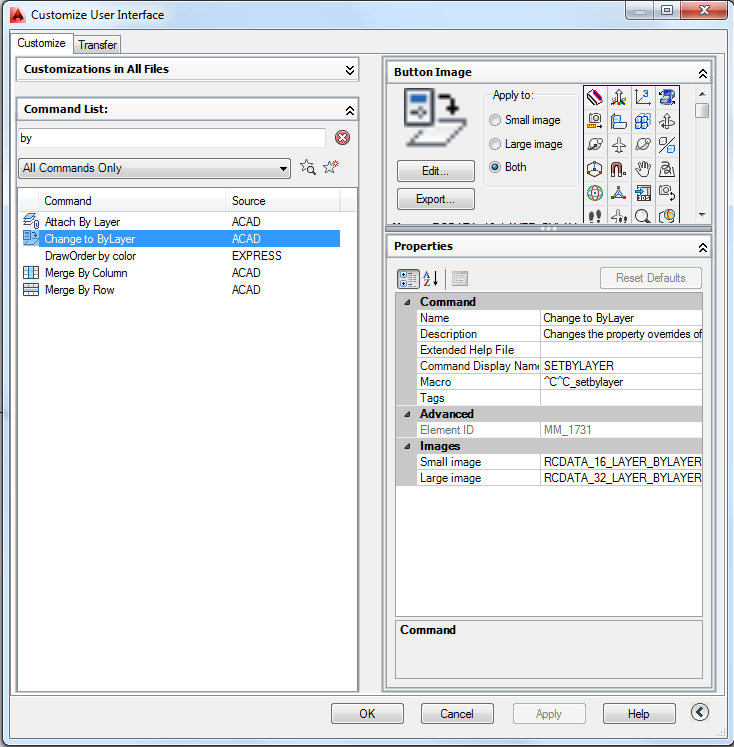Select the 3DS import image
This screenshot has height=747, width=734.
(643, 192)
